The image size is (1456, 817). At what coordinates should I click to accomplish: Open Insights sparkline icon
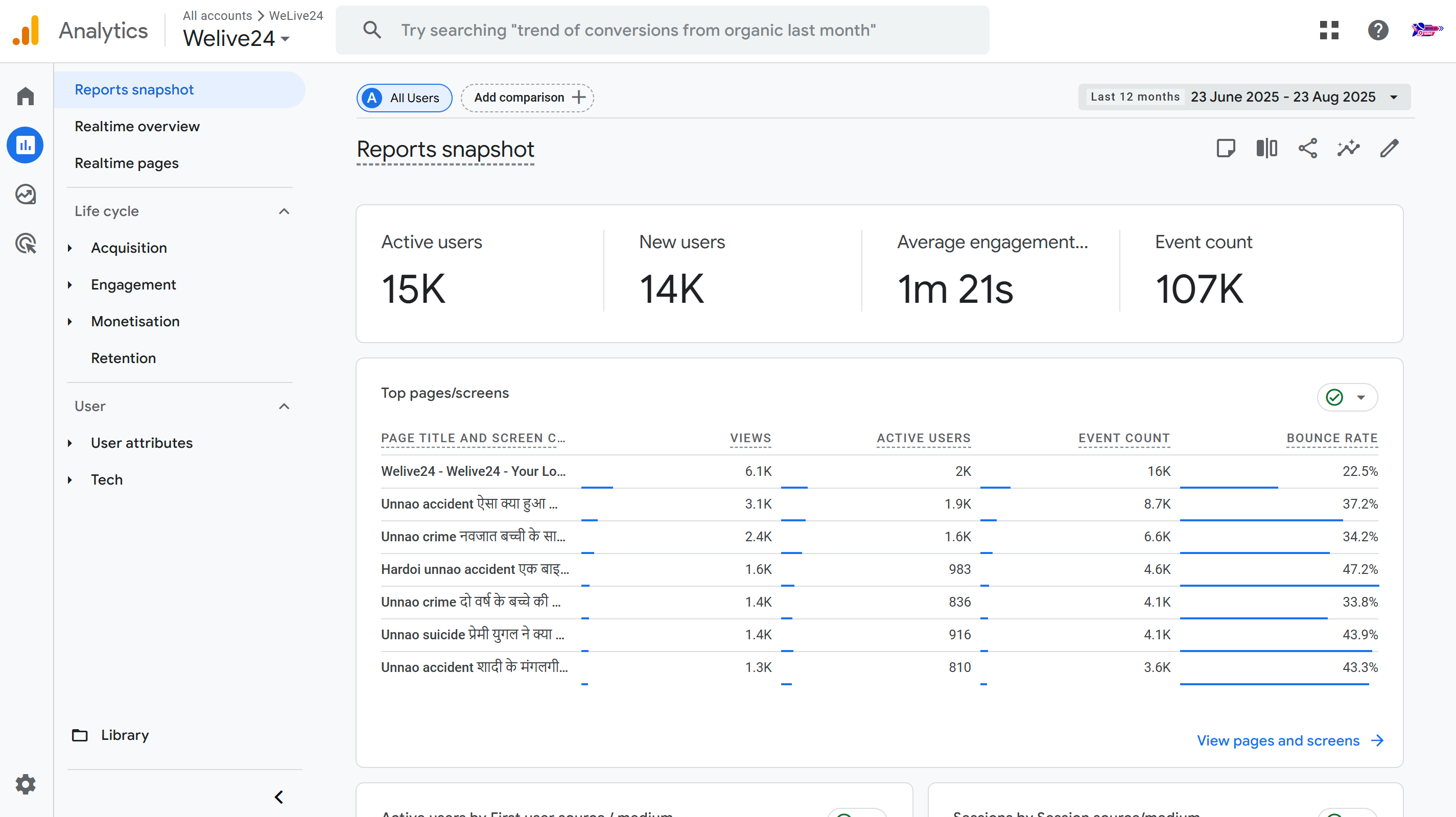click(1348, 149)
